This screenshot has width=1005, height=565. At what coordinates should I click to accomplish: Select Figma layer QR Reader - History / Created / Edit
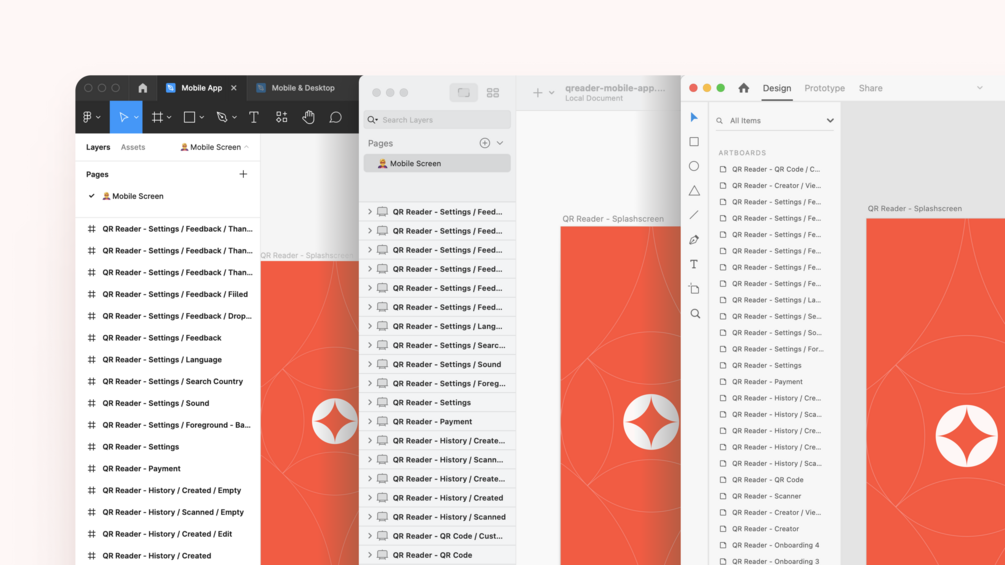[168, 534]
